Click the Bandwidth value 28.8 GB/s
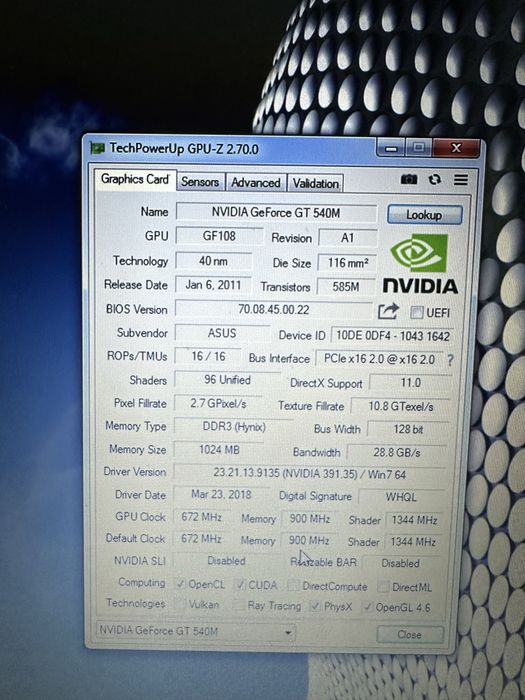This screenshot has height=700, width=525. click(x=396, y=452)
